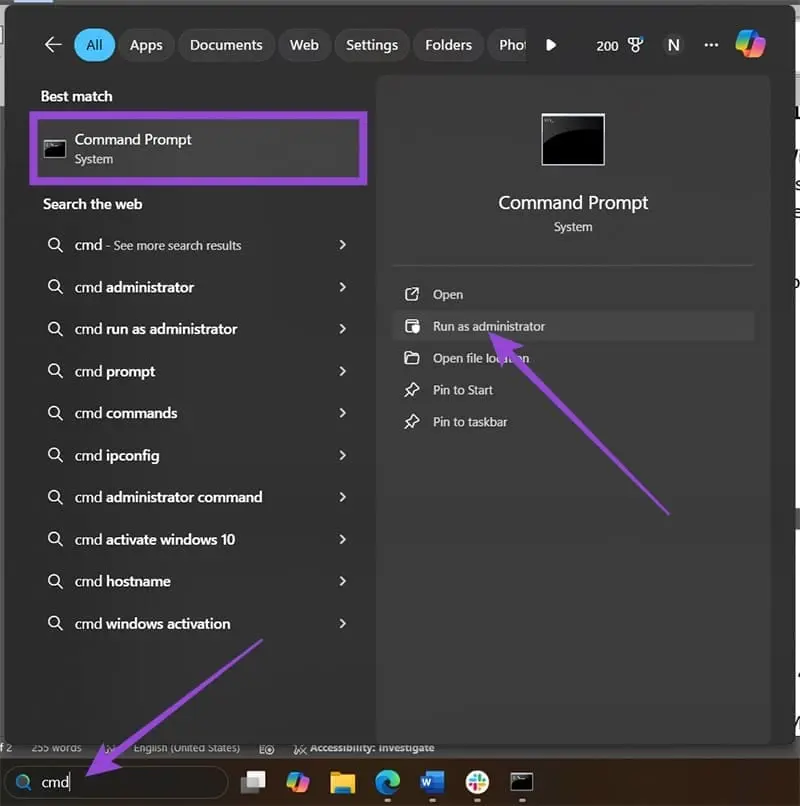Screen dimensions: 800x806
Task: Click search magnifier icon beside 'cmd hostname'
Action: [x=55, y=581]
